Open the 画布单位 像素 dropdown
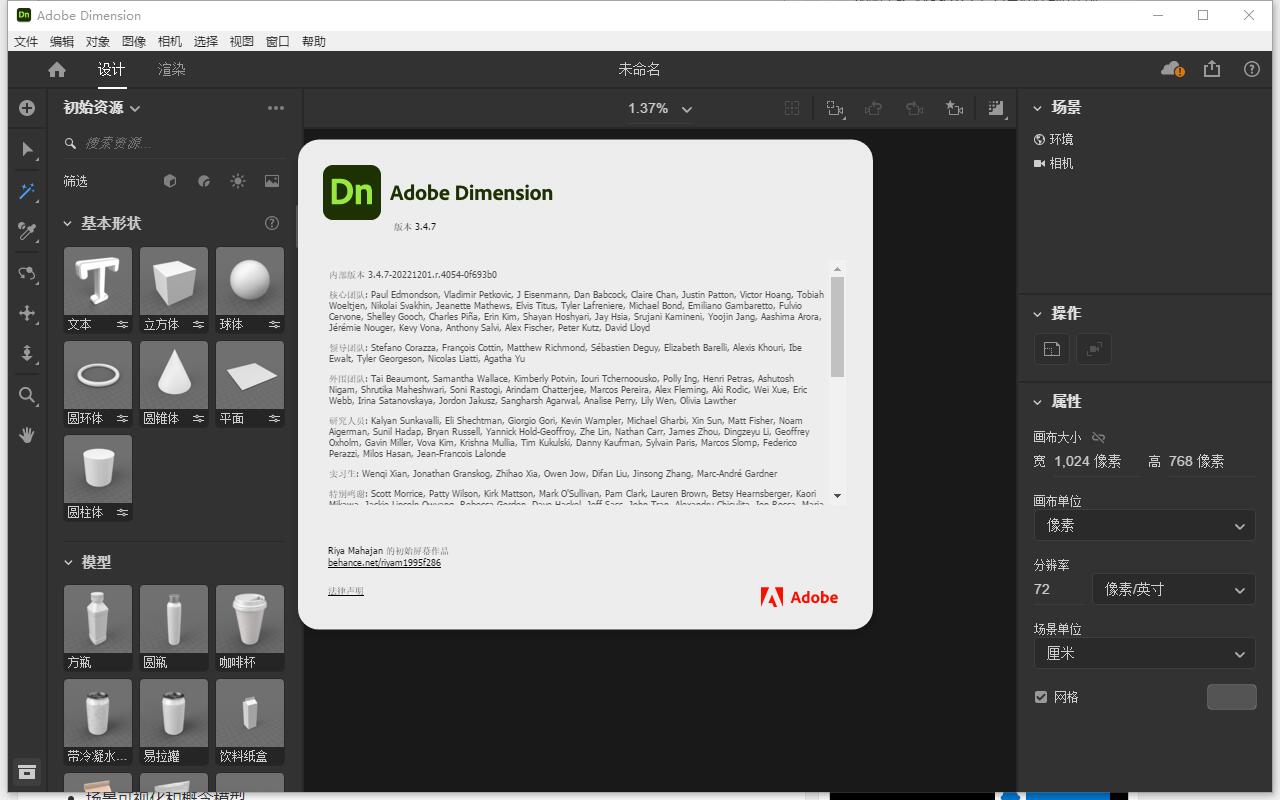This screenshot has height=800, width=1280. 1144,525
